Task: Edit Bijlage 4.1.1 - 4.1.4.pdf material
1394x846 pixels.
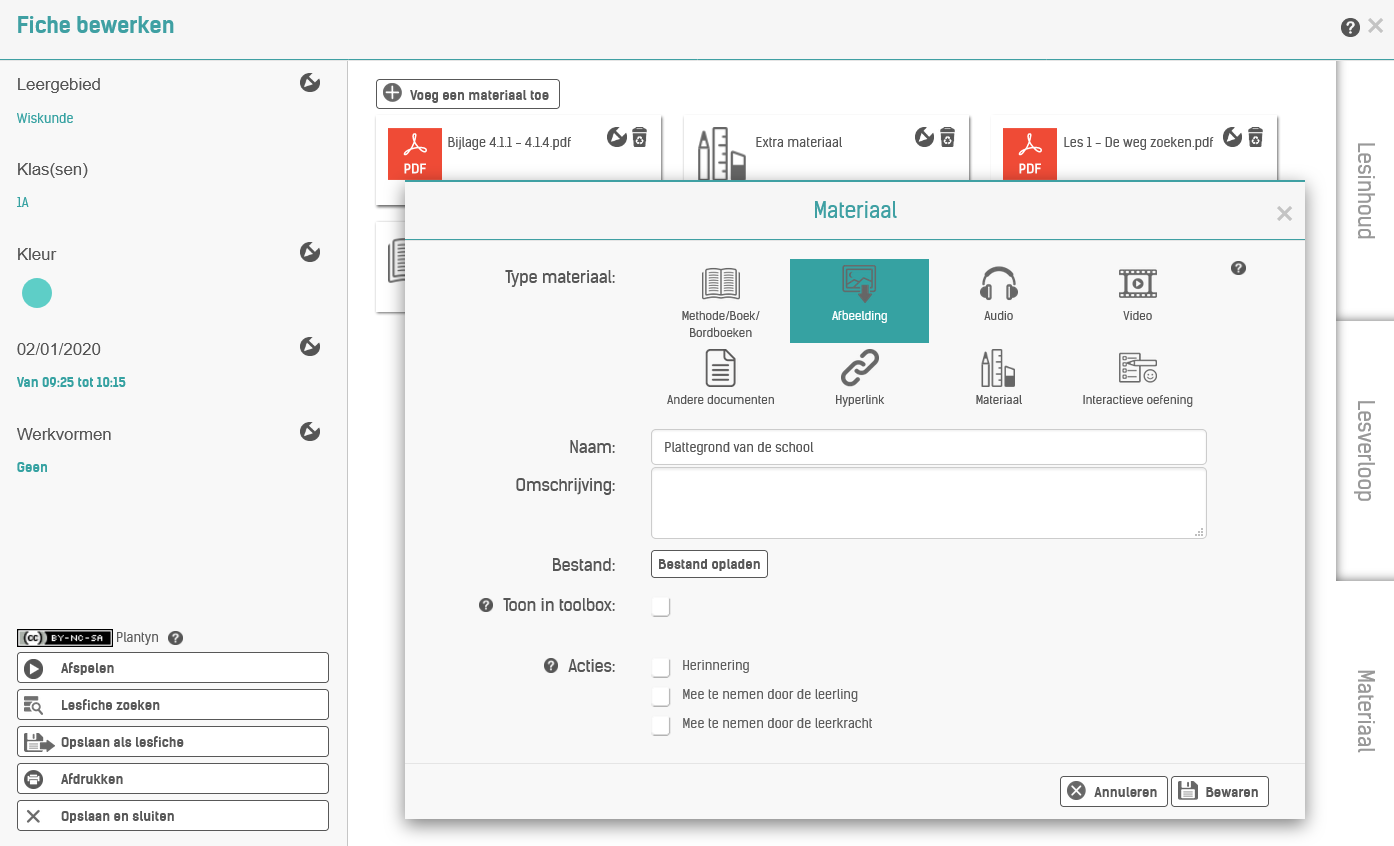Action: (x=617, y=137)
